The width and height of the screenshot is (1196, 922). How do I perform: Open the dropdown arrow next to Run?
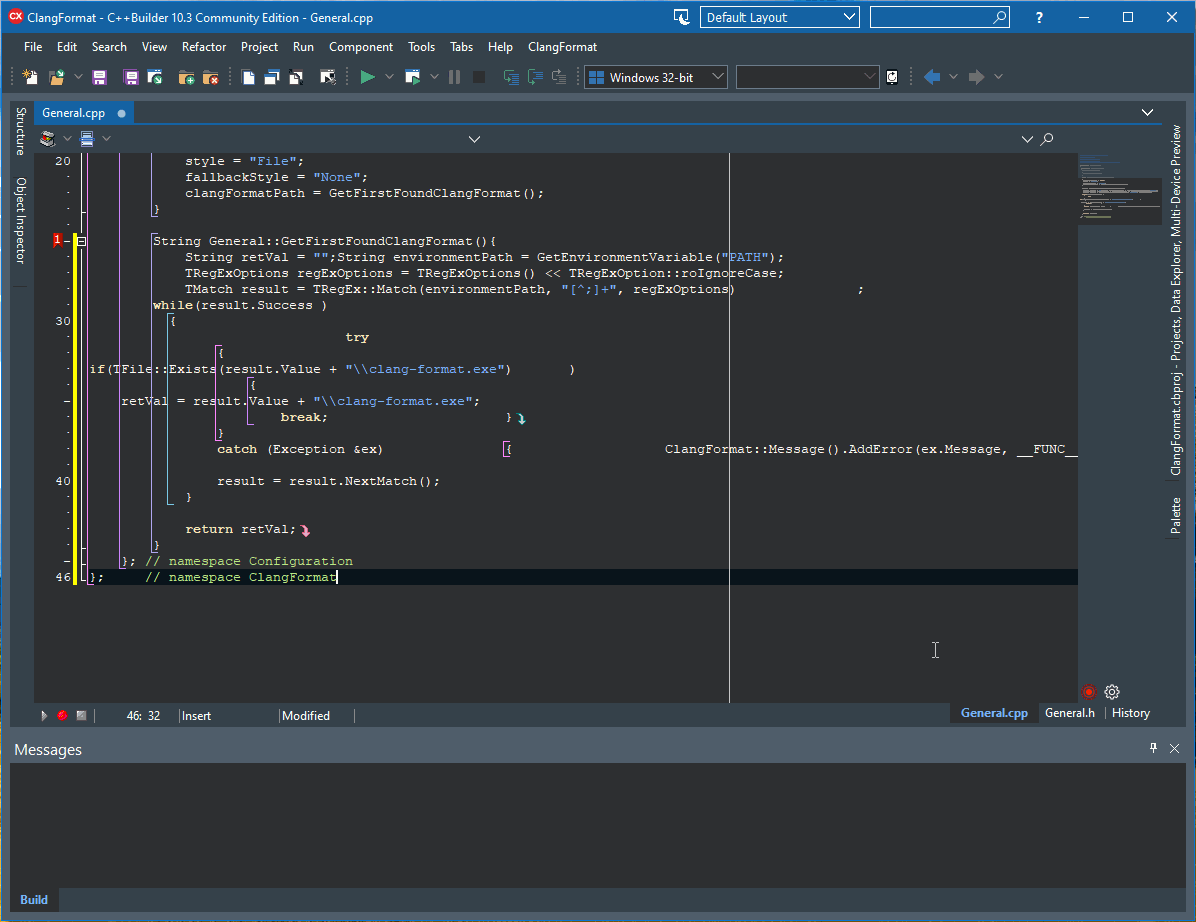(390, 77)
